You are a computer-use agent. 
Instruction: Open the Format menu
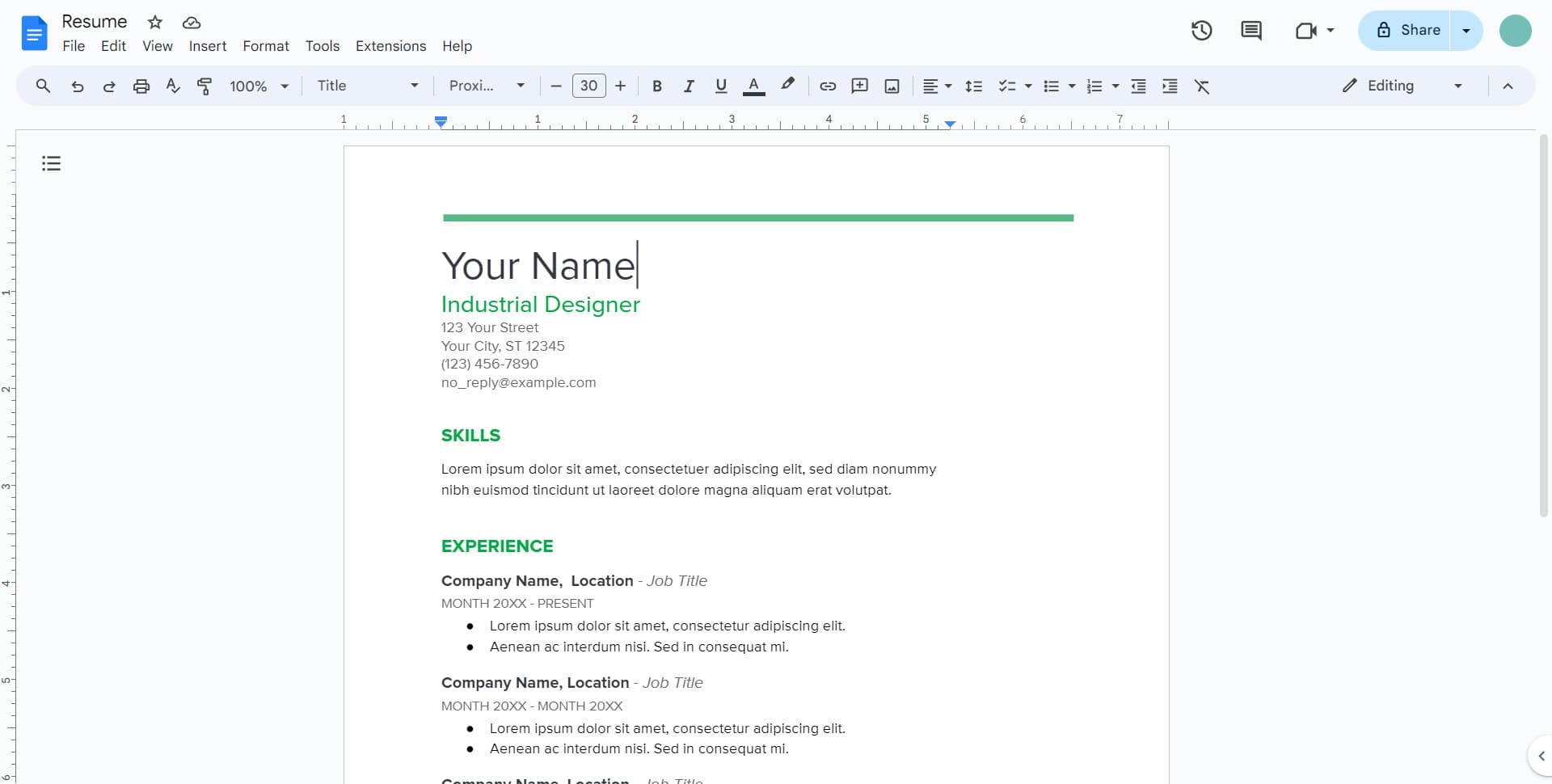(x=266, y=46)
